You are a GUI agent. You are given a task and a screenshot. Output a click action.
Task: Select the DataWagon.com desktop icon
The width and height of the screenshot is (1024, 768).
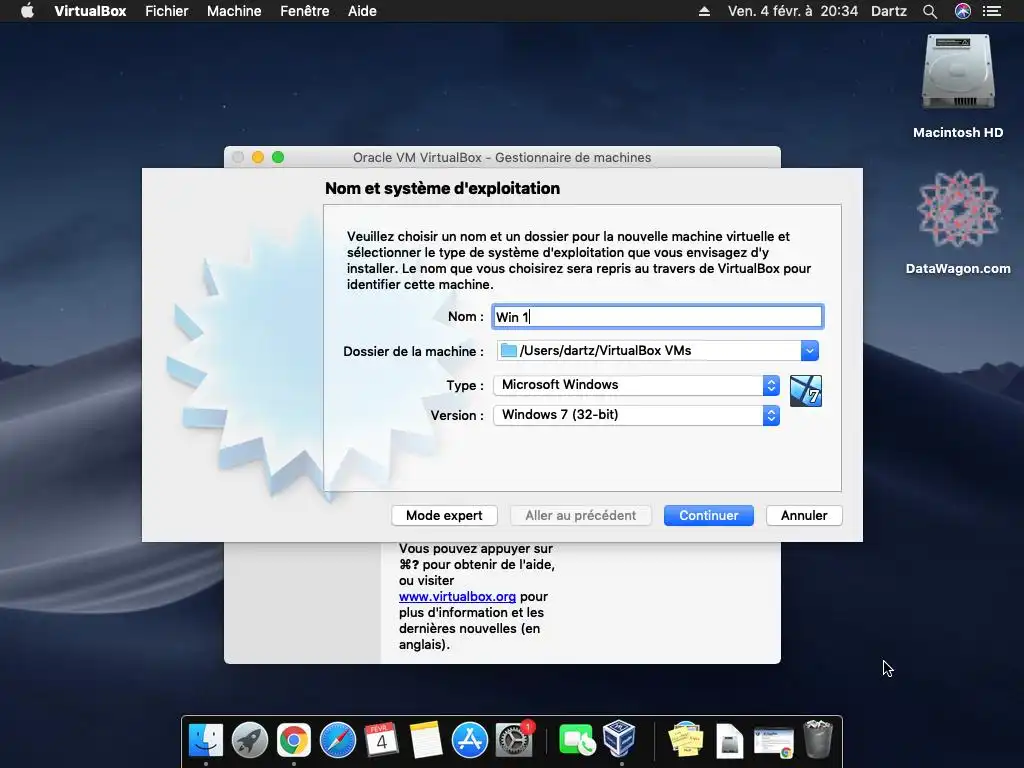958,210
